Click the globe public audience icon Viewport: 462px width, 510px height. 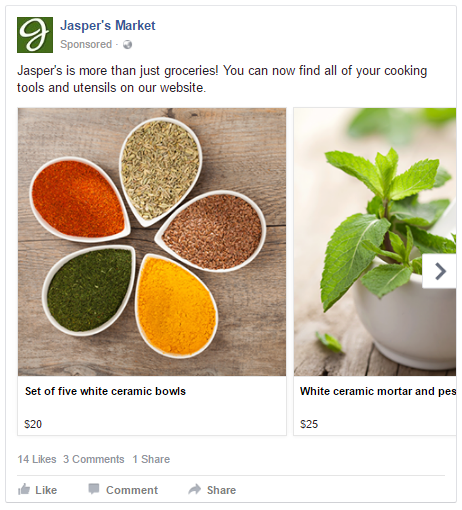click(127, 44)
